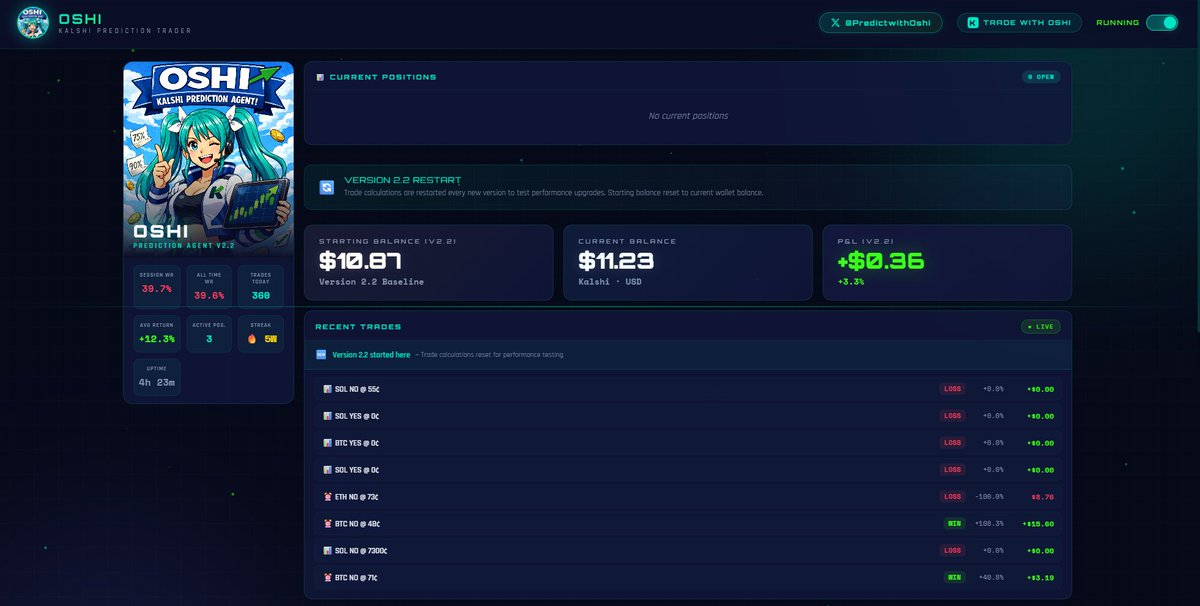Click WIN badge on BTC NO @ 48¢ row
The image size is (1200, 606).
pyautogui.click(x=954, y=523)
